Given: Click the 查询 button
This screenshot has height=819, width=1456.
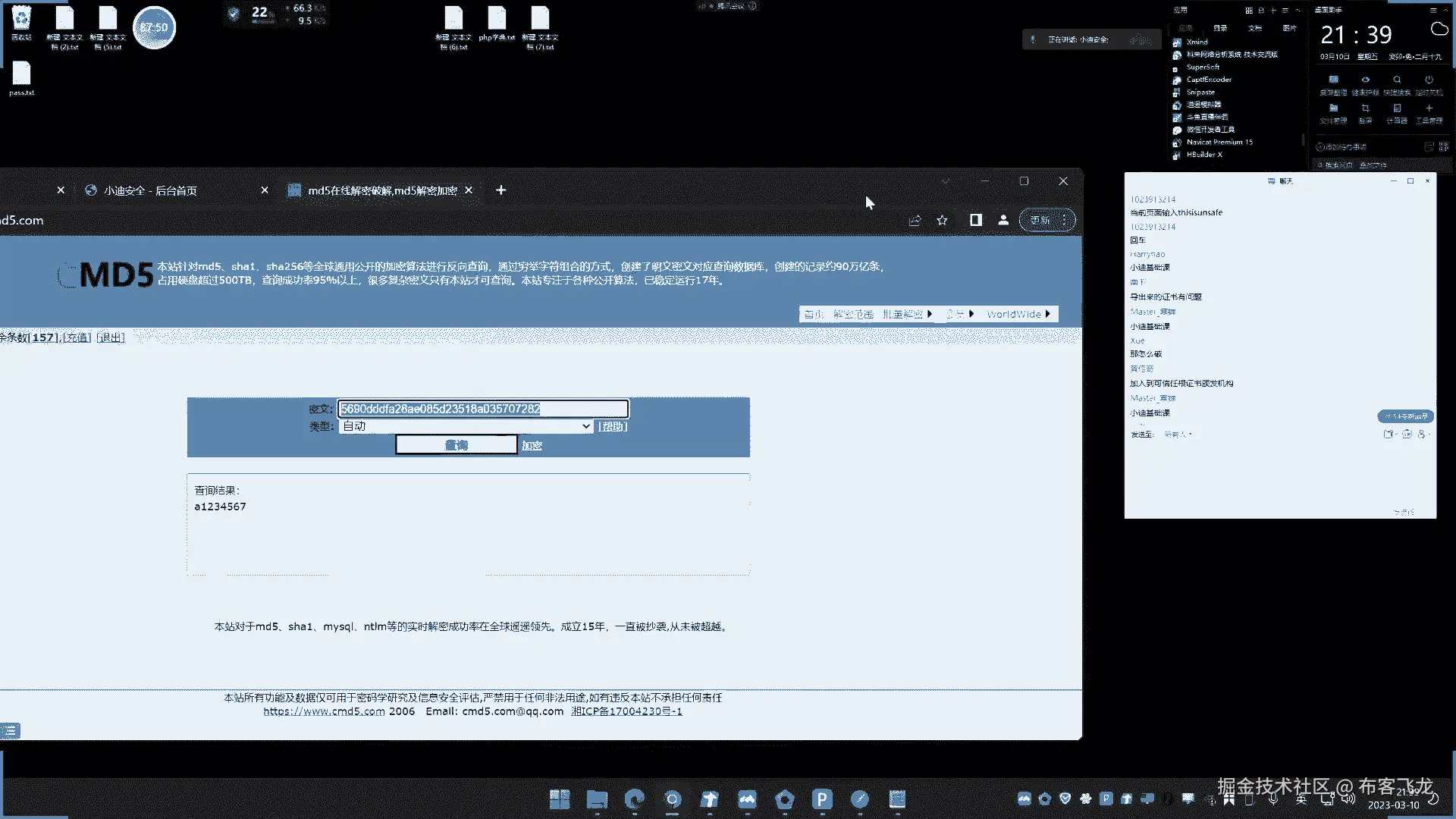Looking at the screenshot, I should click(x=456, y=445).
